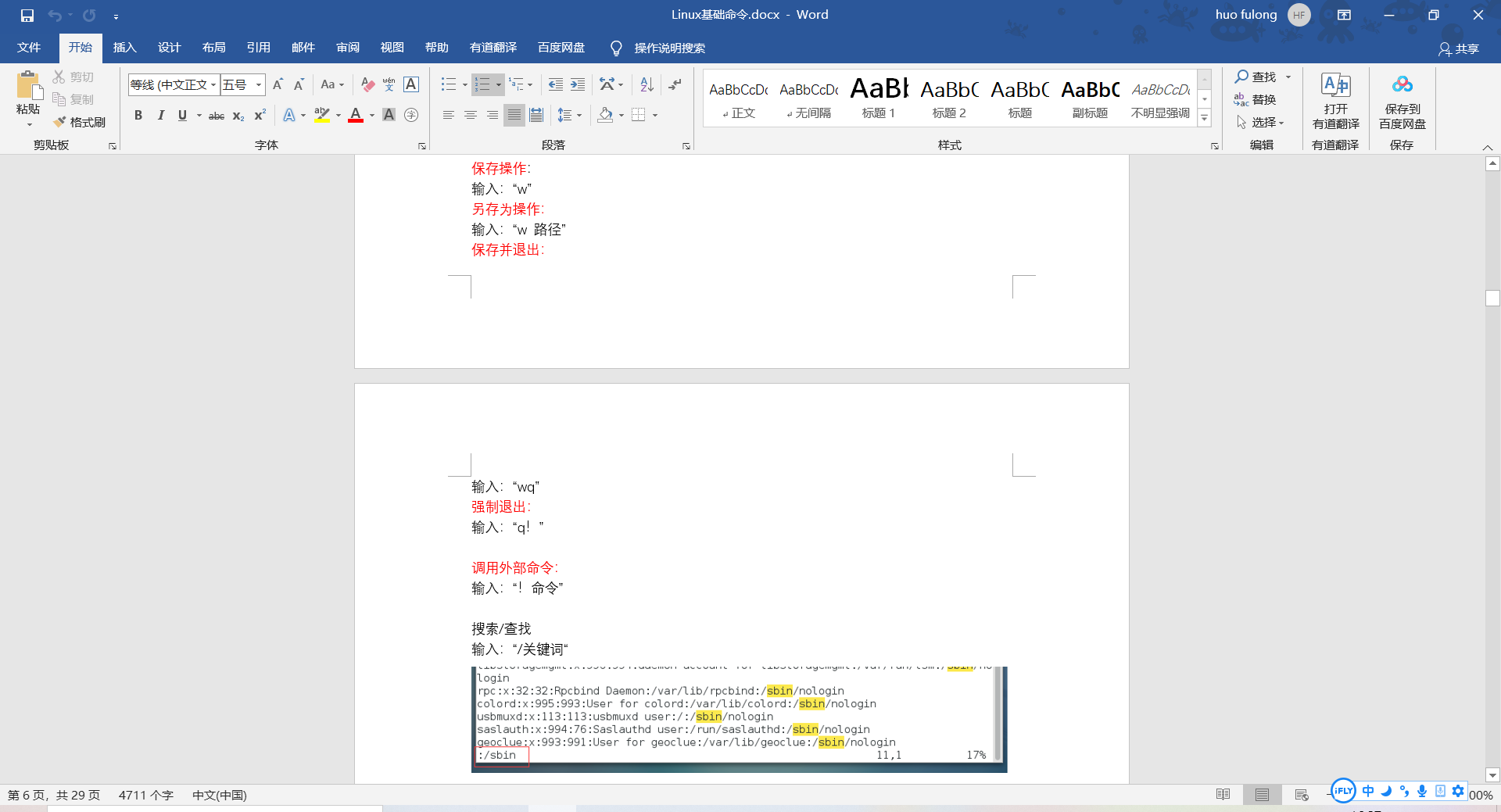Open the text highlight color tool
Screen dimensions: 1501x812
click(x=321, y=115)
